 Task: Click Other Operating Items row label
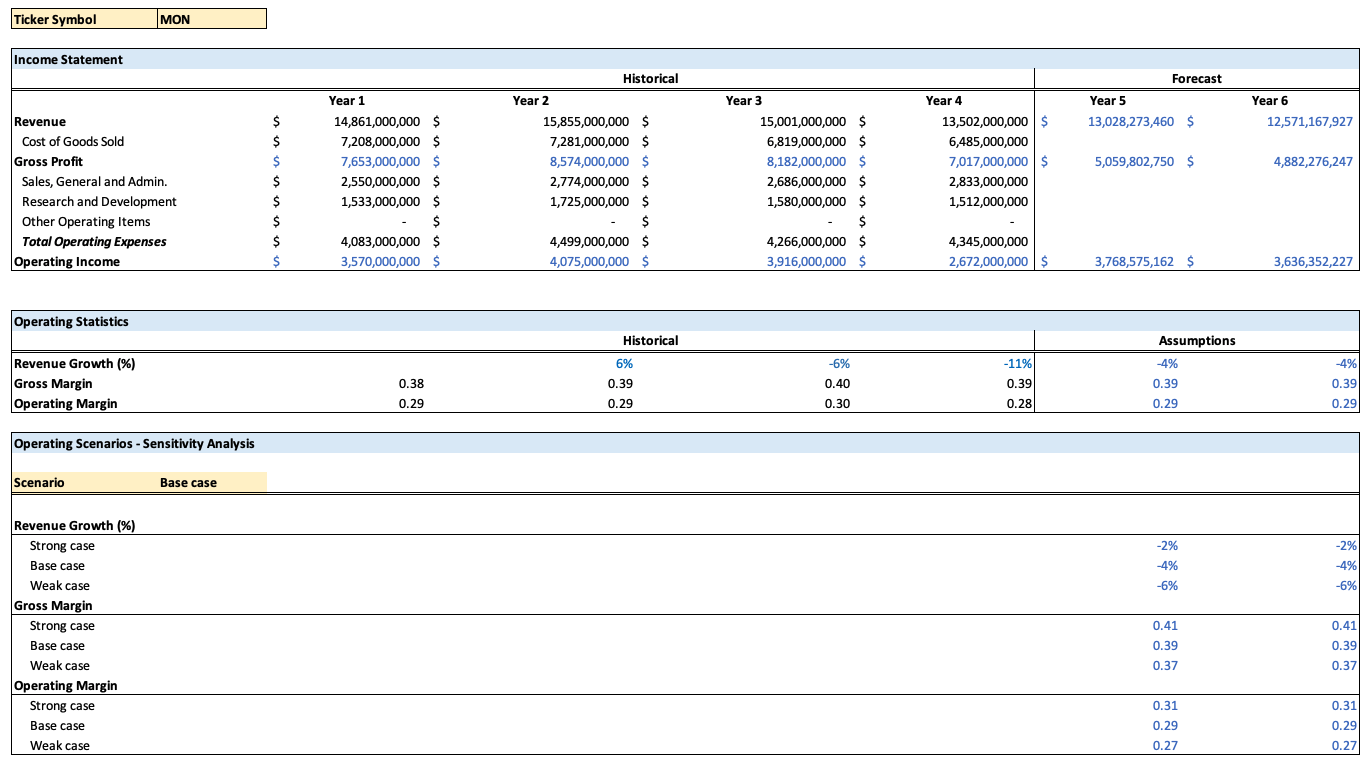click(x=86, y=221)
